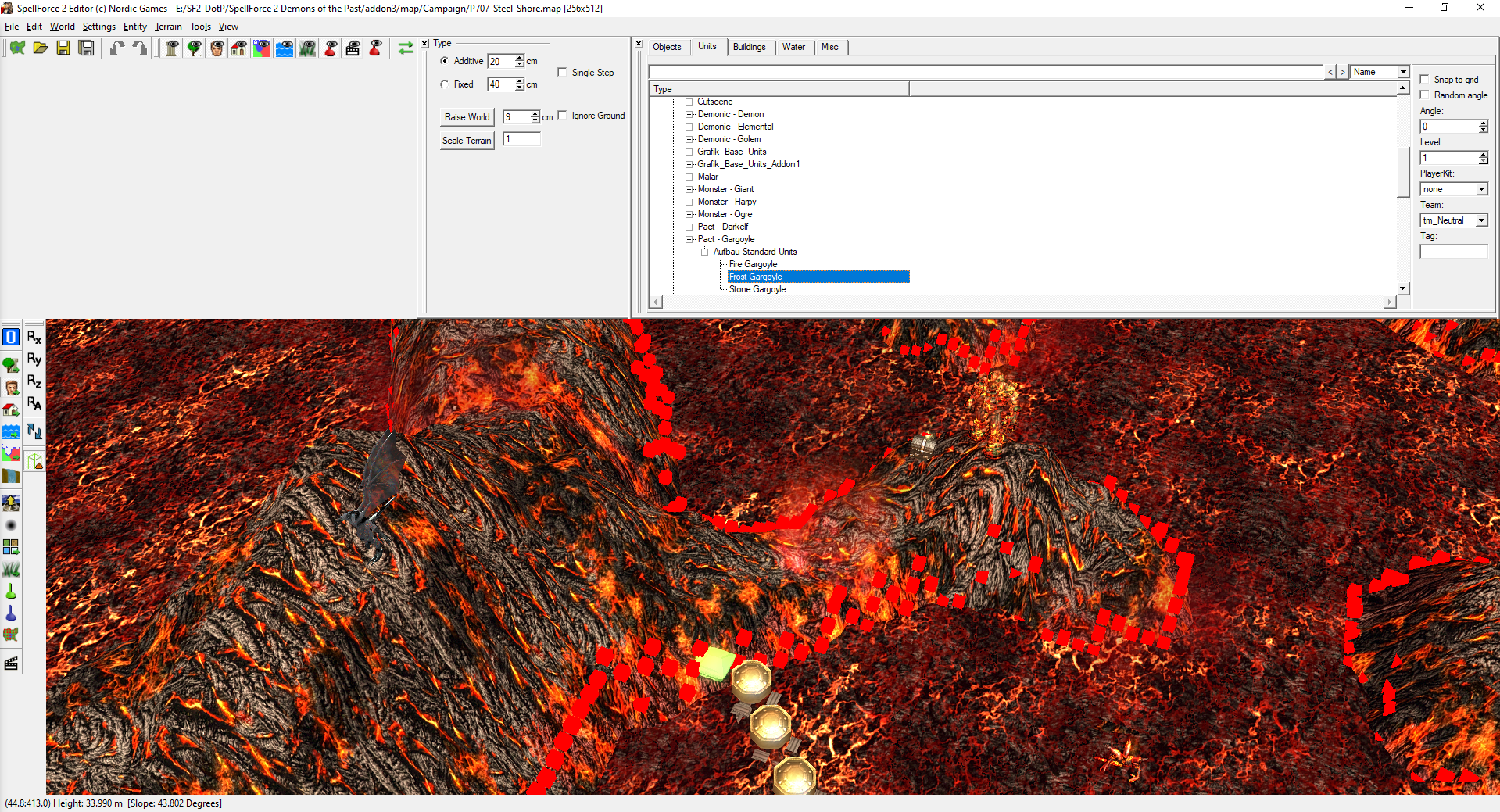This screenshot has width=1500, height=812.
Task: Toggle buildings visibility house-eye icon
Action: [239, 48]
